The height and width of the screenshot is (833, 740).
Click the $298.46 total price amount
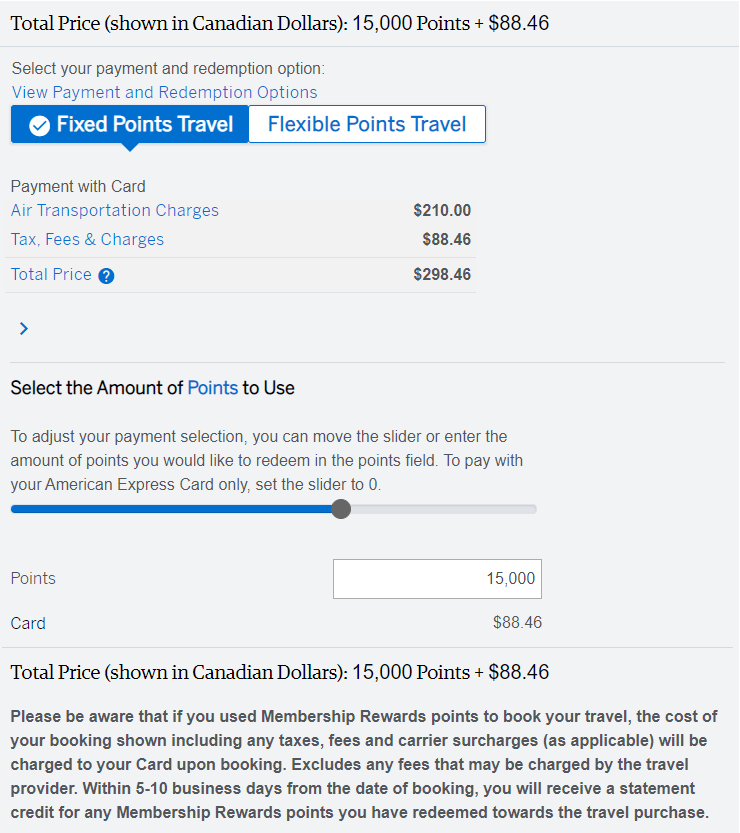[x=441, y=274]
